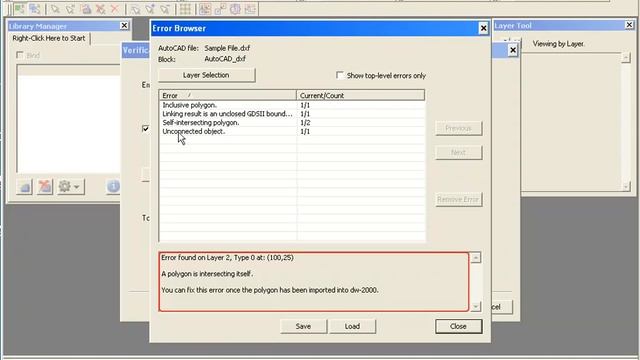The width and height of the screenshot is (640, 360).
Task: Click the Next button in Error Browser
Action: click(458, 152)
